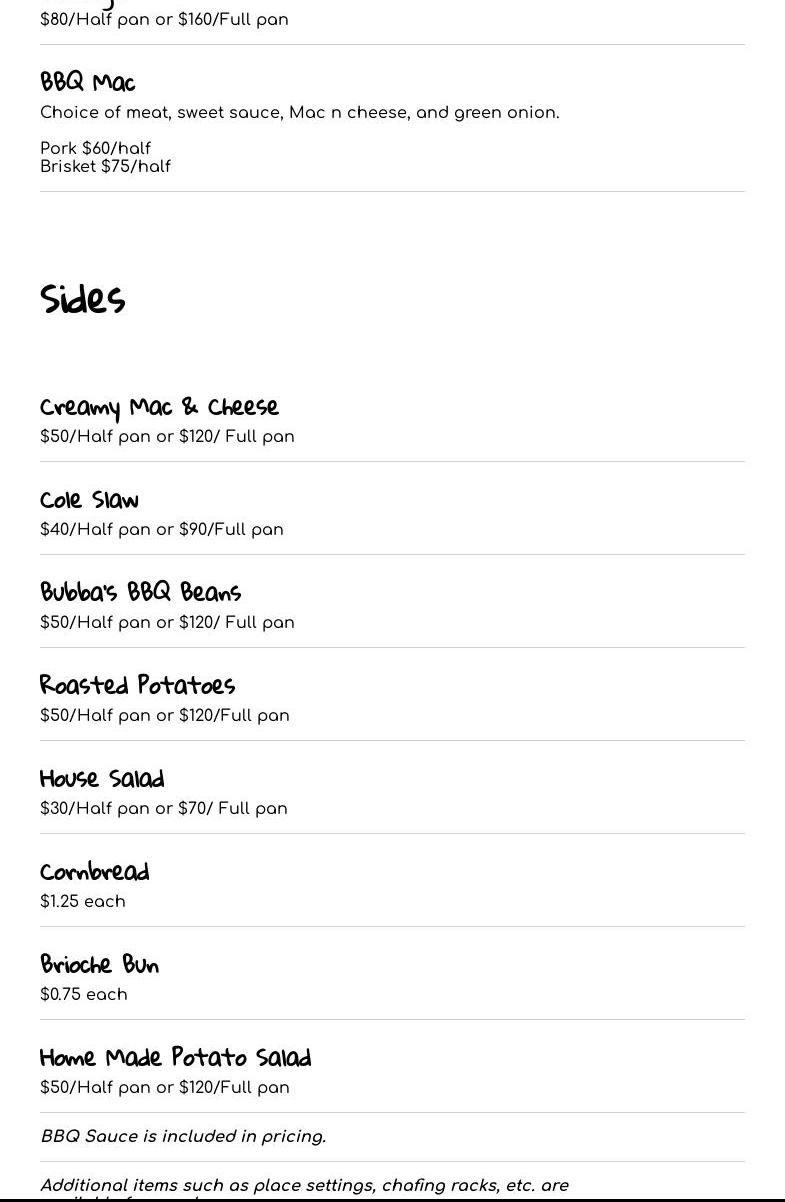785x1202 pixels.
Task: Click the $1.25 each Cornbread price
Action: pyautogui.click(x=83, y=901)
